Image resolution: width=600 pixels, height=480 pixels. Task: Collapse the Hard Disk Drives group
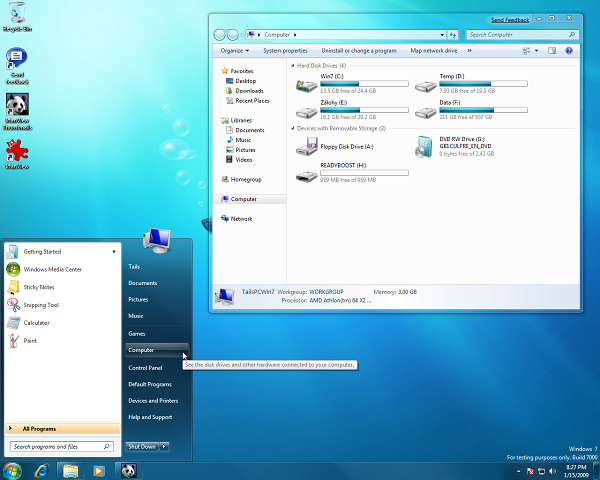293,65
